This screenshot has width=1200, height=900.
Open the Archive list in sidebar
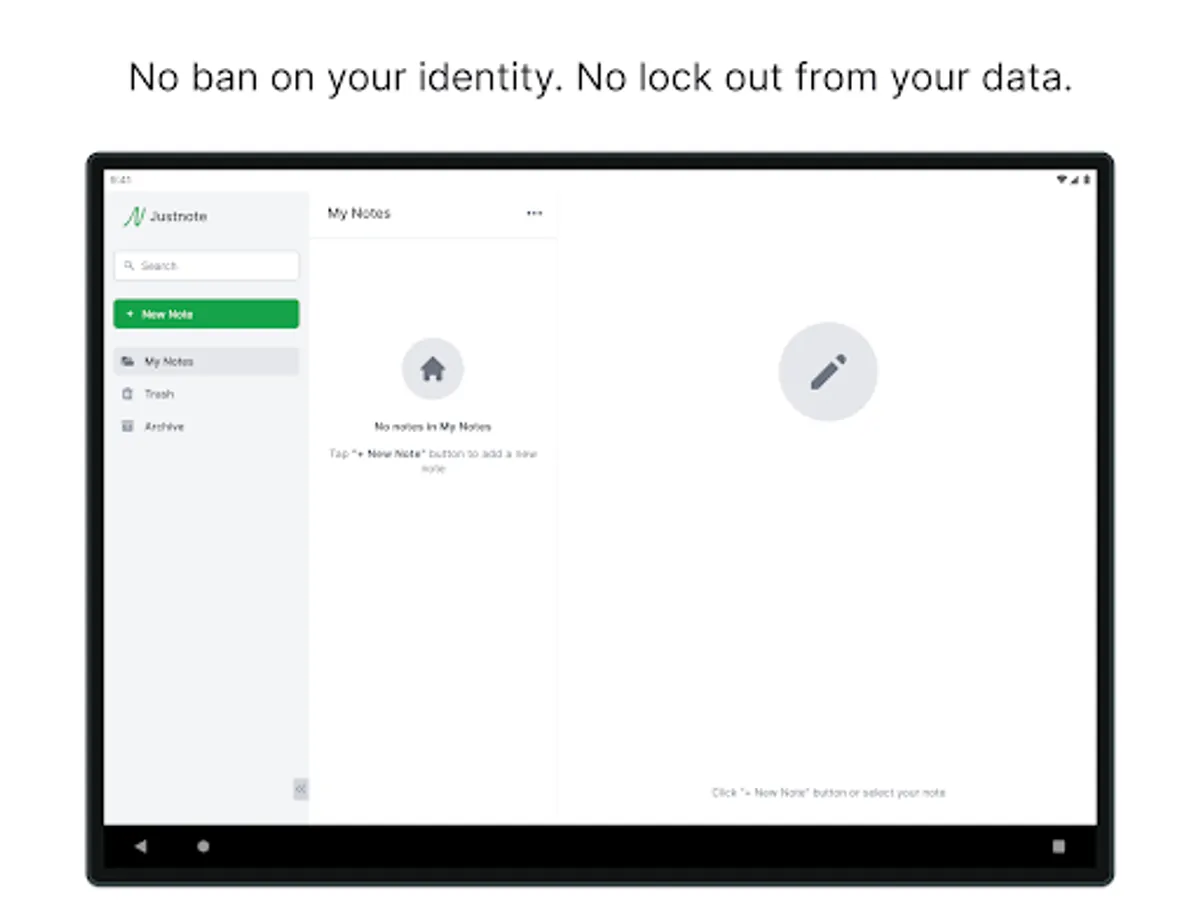tap(206, 426)
